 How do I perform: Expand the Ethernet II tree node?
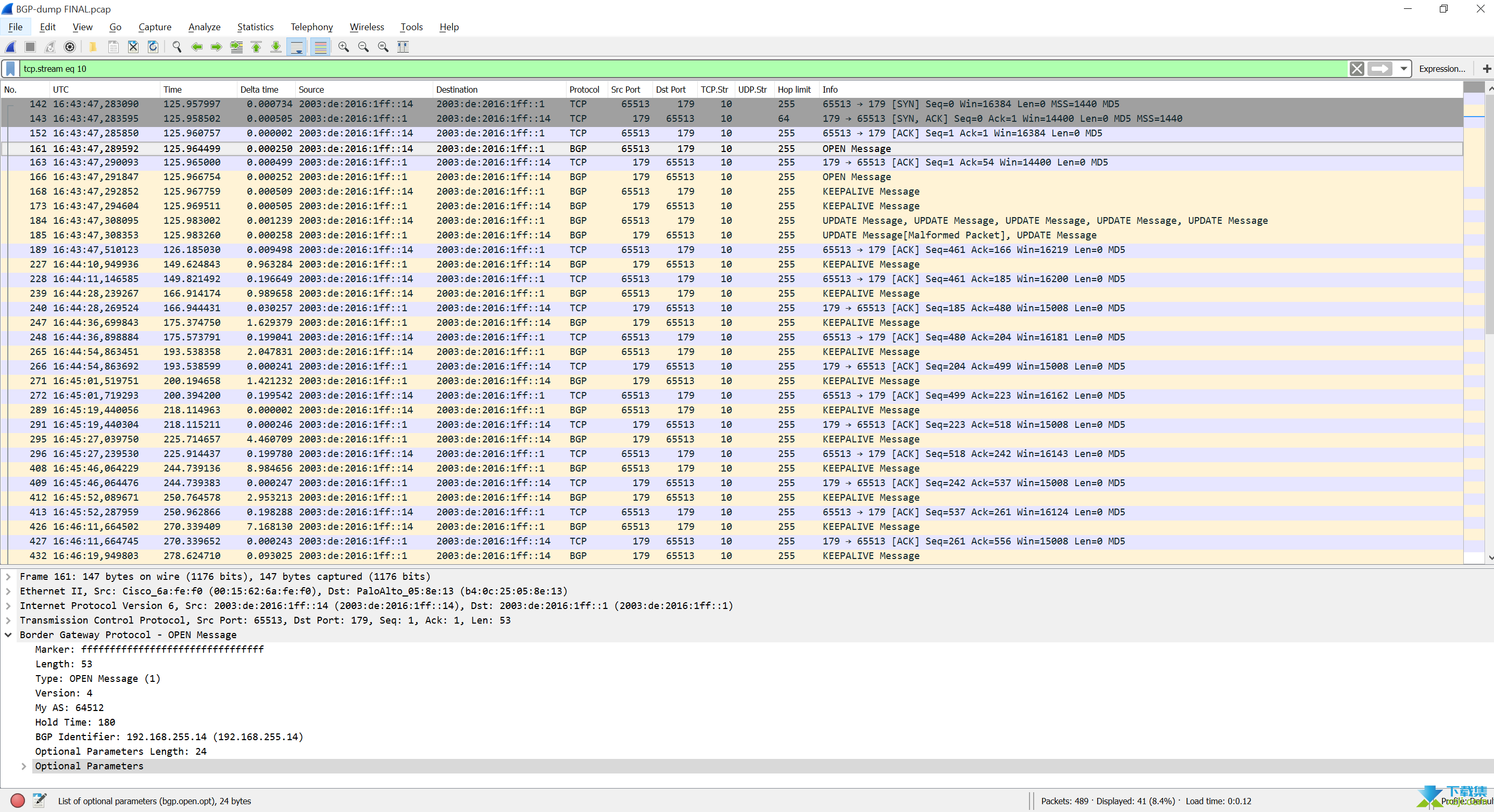pos(8,591)
